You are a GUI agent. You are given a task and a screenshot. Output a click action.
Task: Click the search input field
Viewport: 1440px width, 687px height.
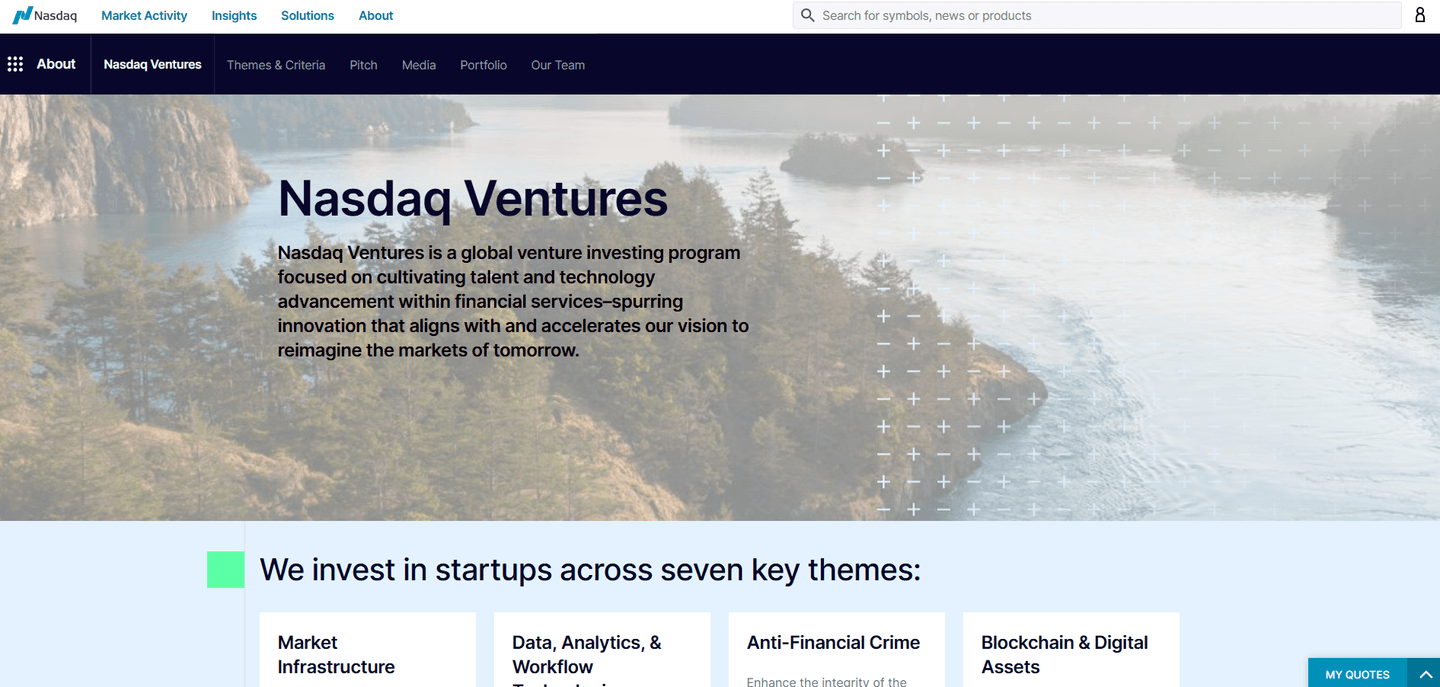(1000, 15)
